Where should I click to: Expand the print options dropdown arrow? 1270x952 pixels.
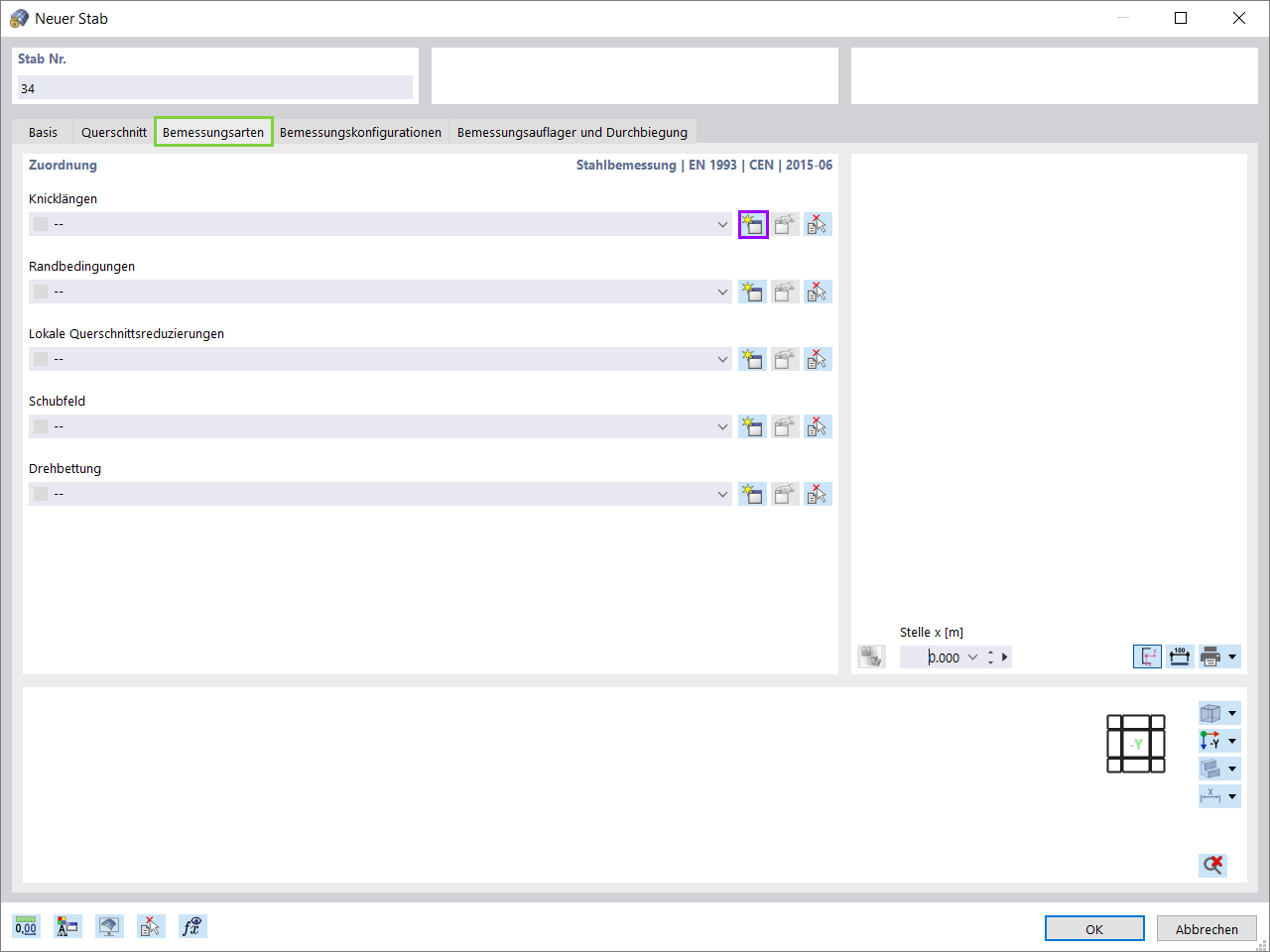[1233, 656]
